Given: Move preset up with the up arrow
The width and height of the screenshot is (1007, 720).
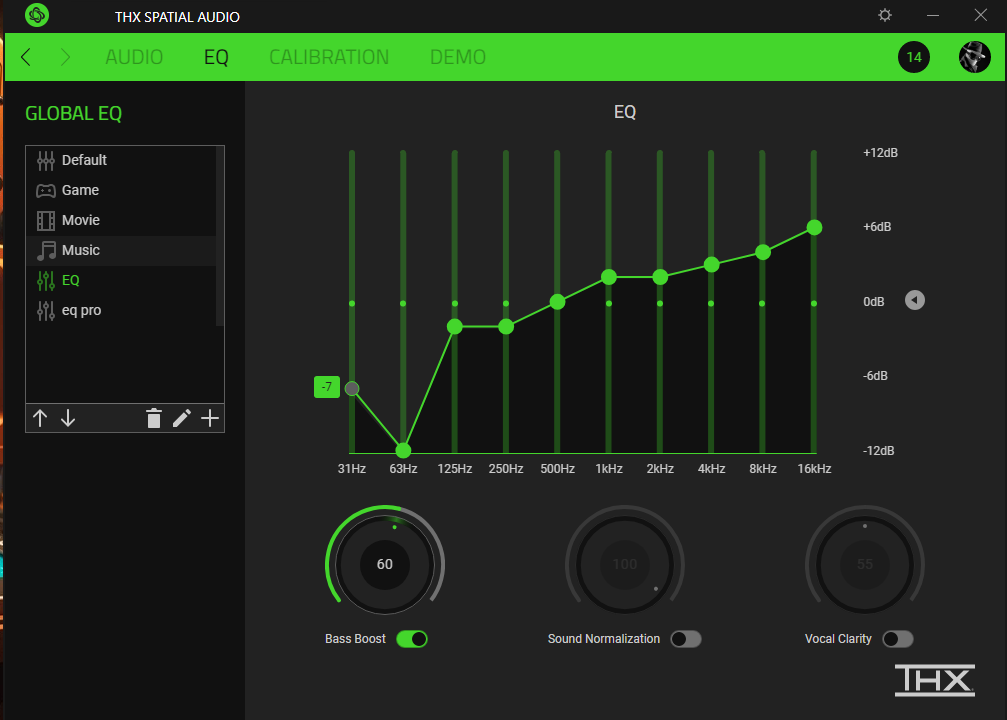Looking at the screenshot, I should [x=40, y=419].
